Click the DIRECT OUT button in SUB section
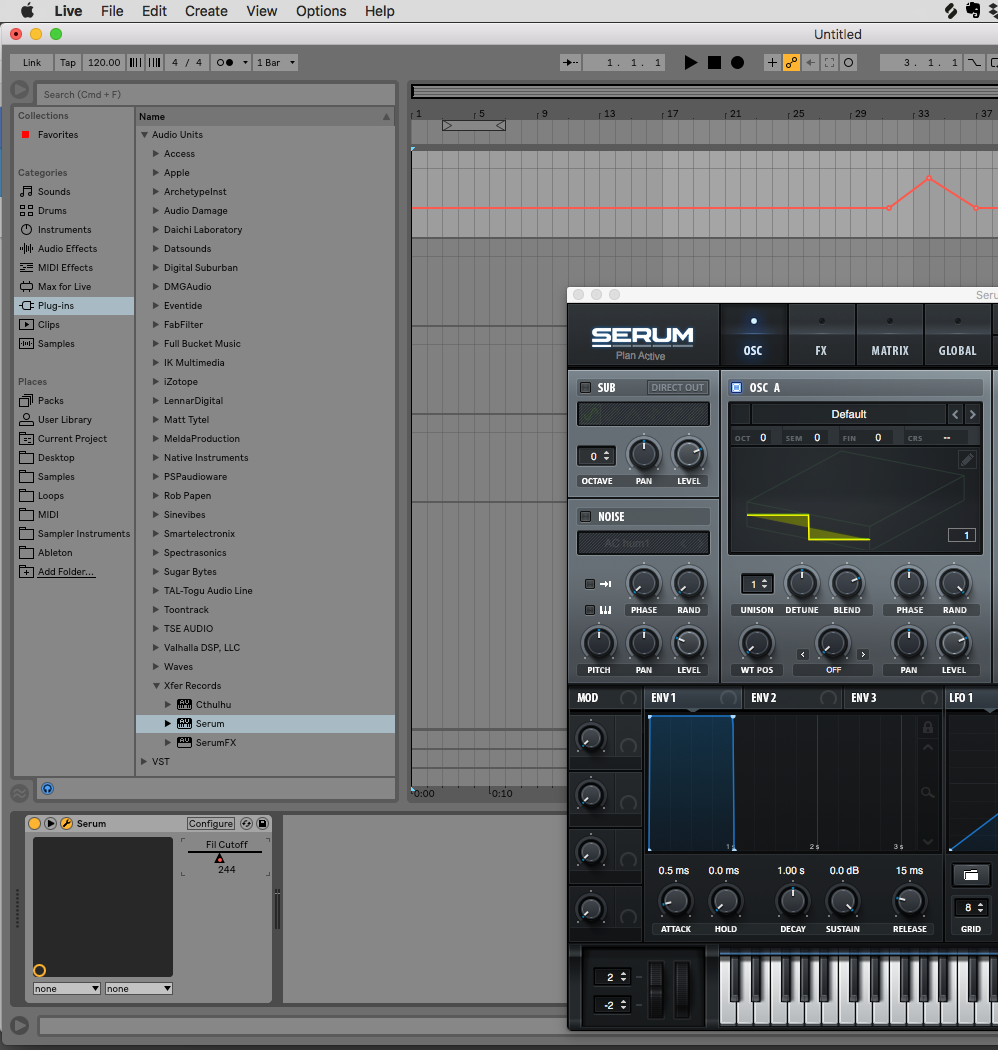The image size is (998, 1050). 677,388
